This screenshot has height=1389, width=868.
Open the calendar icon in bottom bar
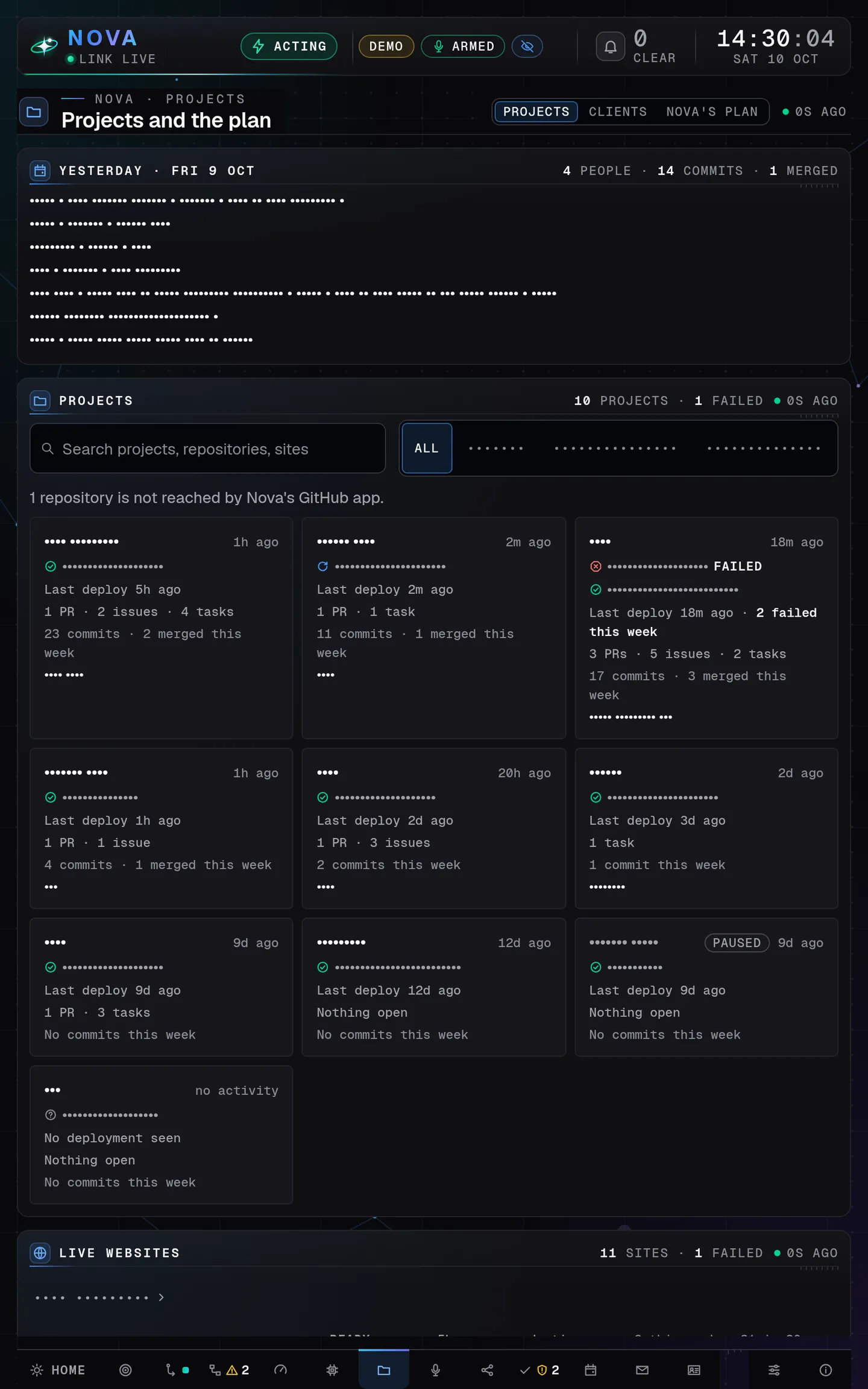[591, 1370]
